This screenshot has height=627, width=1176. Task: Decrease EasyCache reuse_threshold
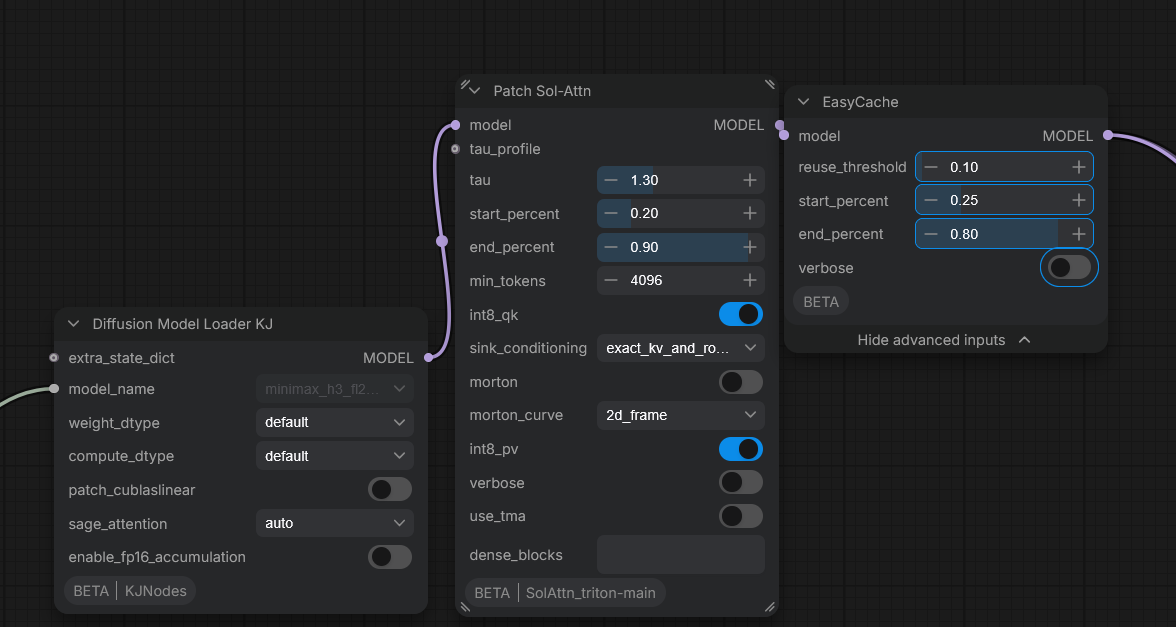931,167
